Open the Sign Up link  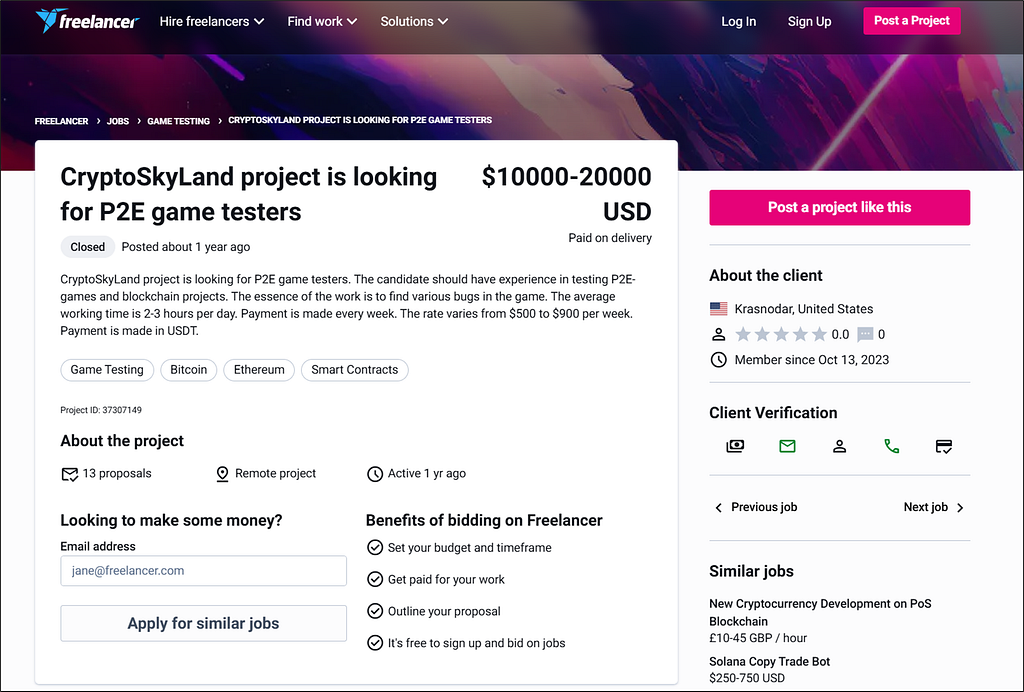point(809,22)
